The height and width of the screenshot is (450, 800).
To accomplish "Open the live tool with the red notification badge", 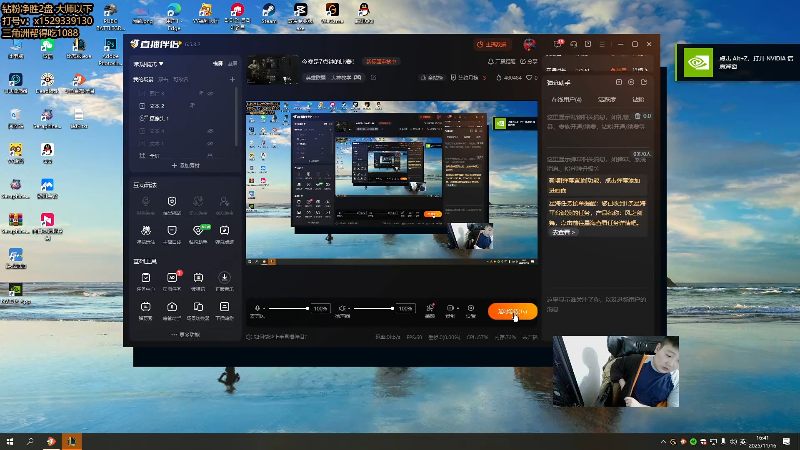I will click(172, 277).
